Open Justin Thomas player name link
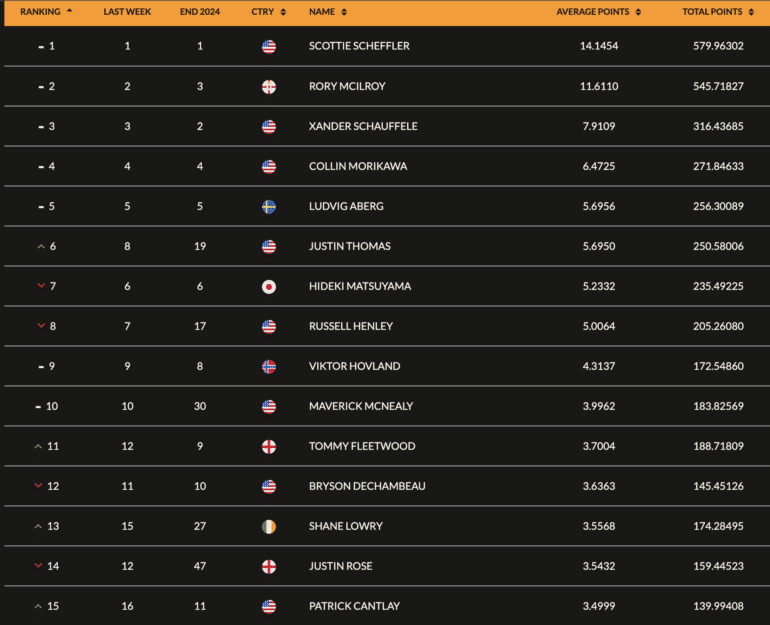 349,246
